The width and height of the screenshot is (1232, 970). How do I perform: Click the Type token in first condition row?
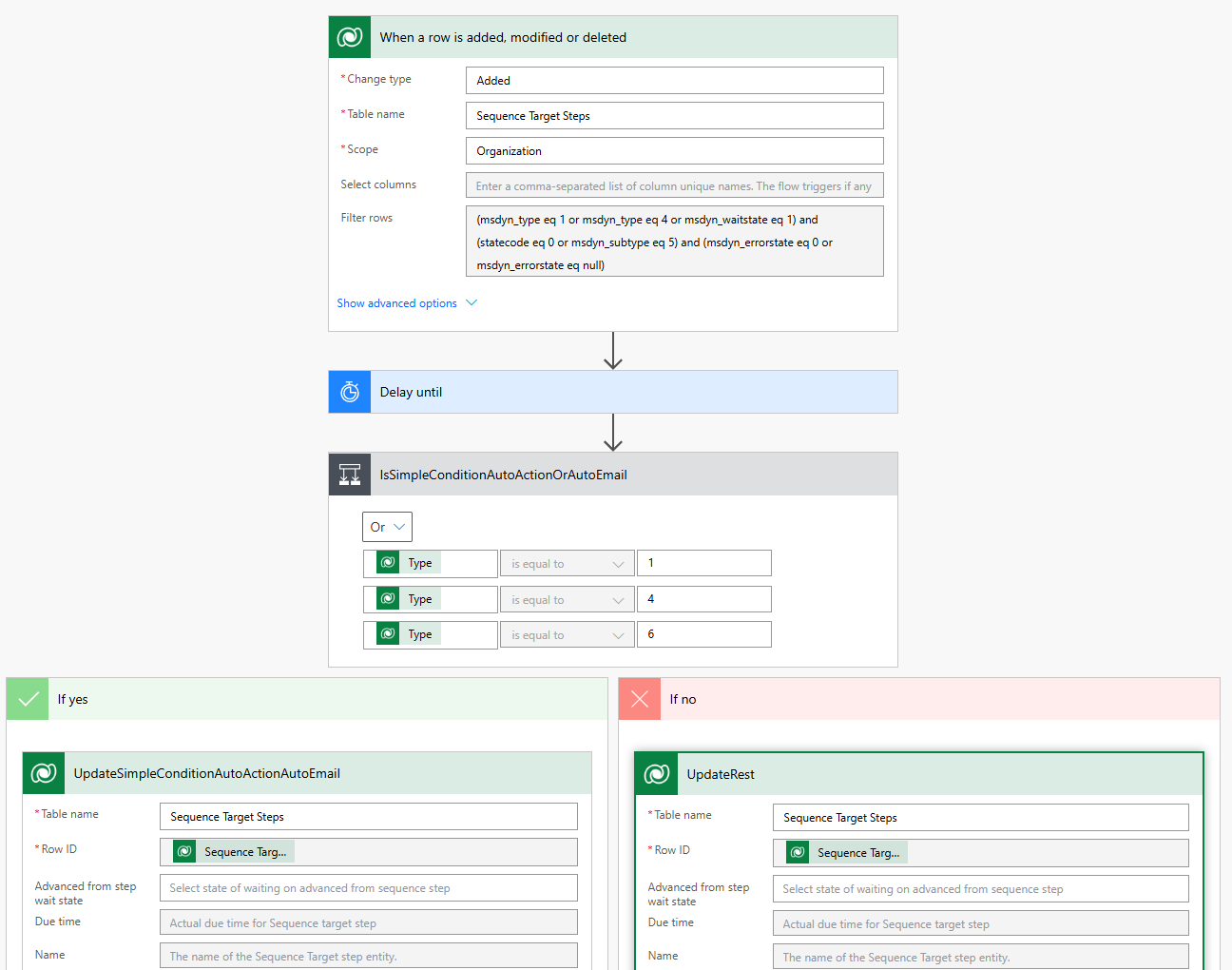pos(419,563)
